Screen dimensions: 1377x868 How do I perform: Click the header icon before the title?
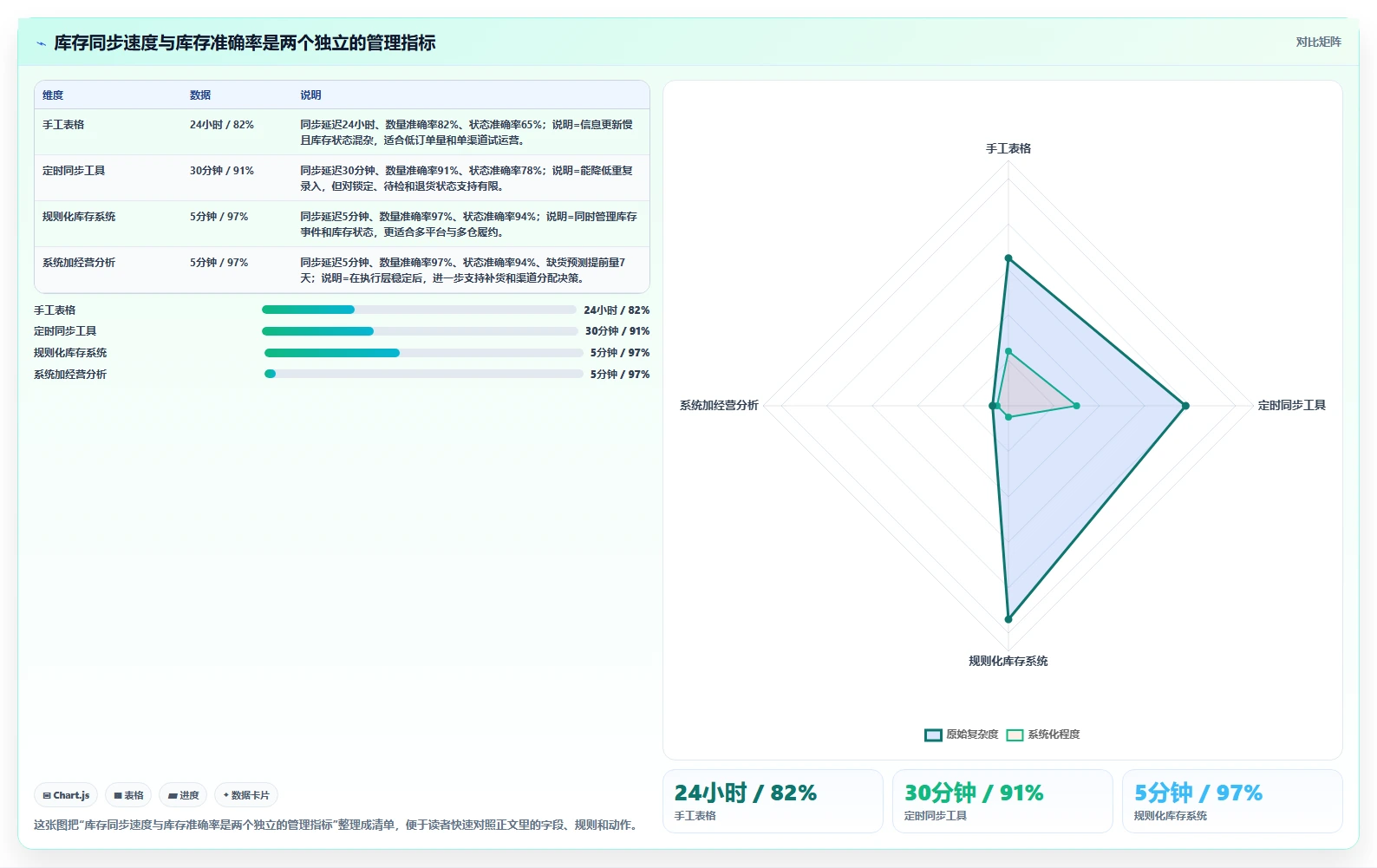[41, 43]
